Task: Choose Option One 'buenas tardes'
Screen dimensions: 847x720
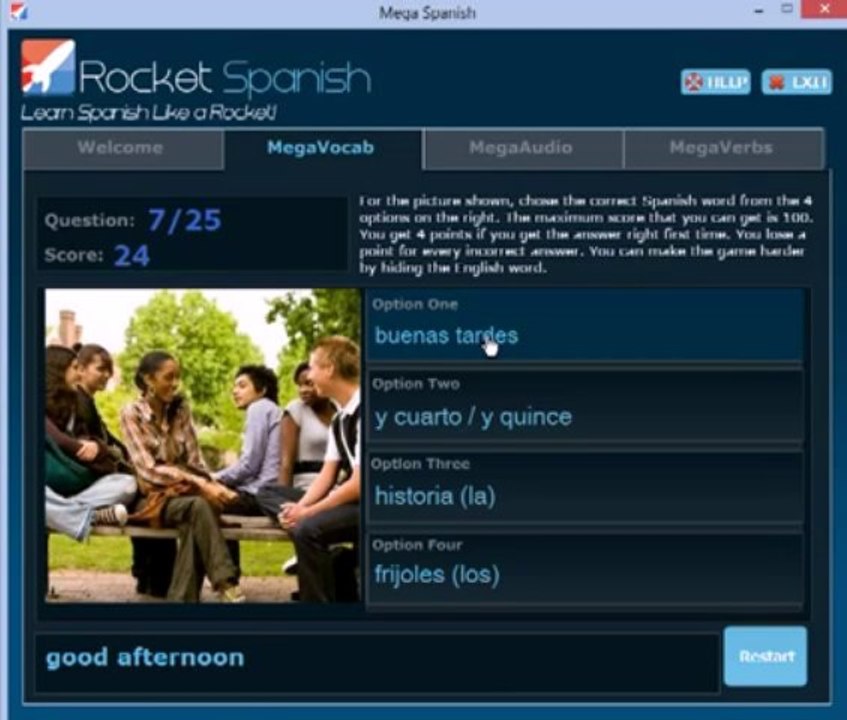Action: click(x=584, y=326)
